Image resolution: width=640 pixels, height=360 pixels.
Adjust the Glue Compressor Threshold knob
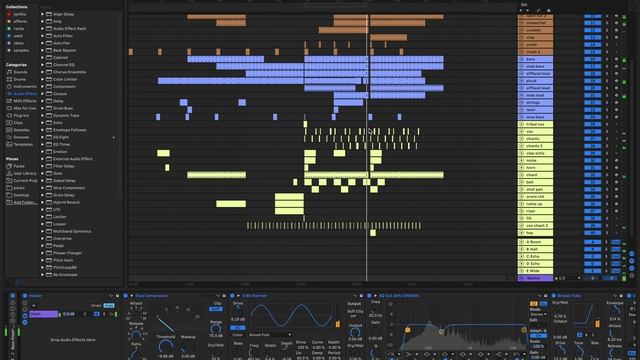click(x=166, y=347)
